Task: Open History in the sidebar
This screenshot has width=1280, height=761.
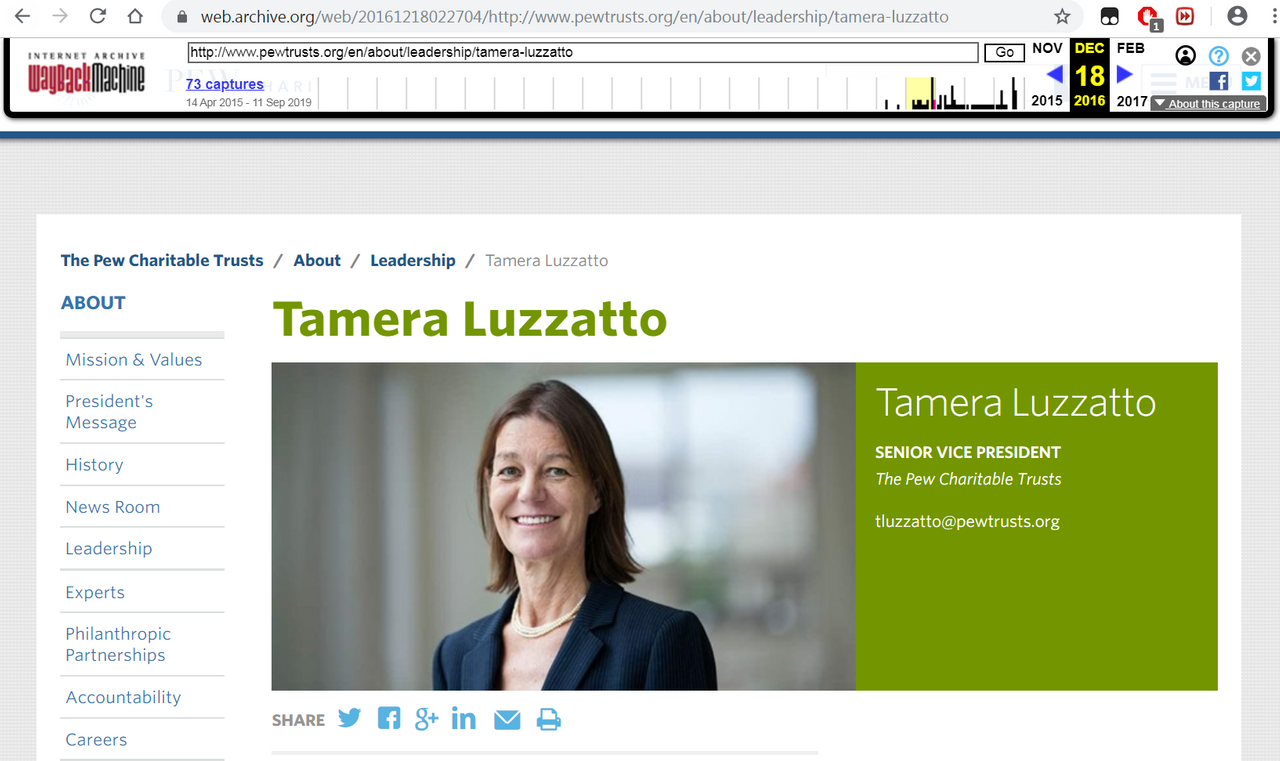Action: (x=94, y=465)
